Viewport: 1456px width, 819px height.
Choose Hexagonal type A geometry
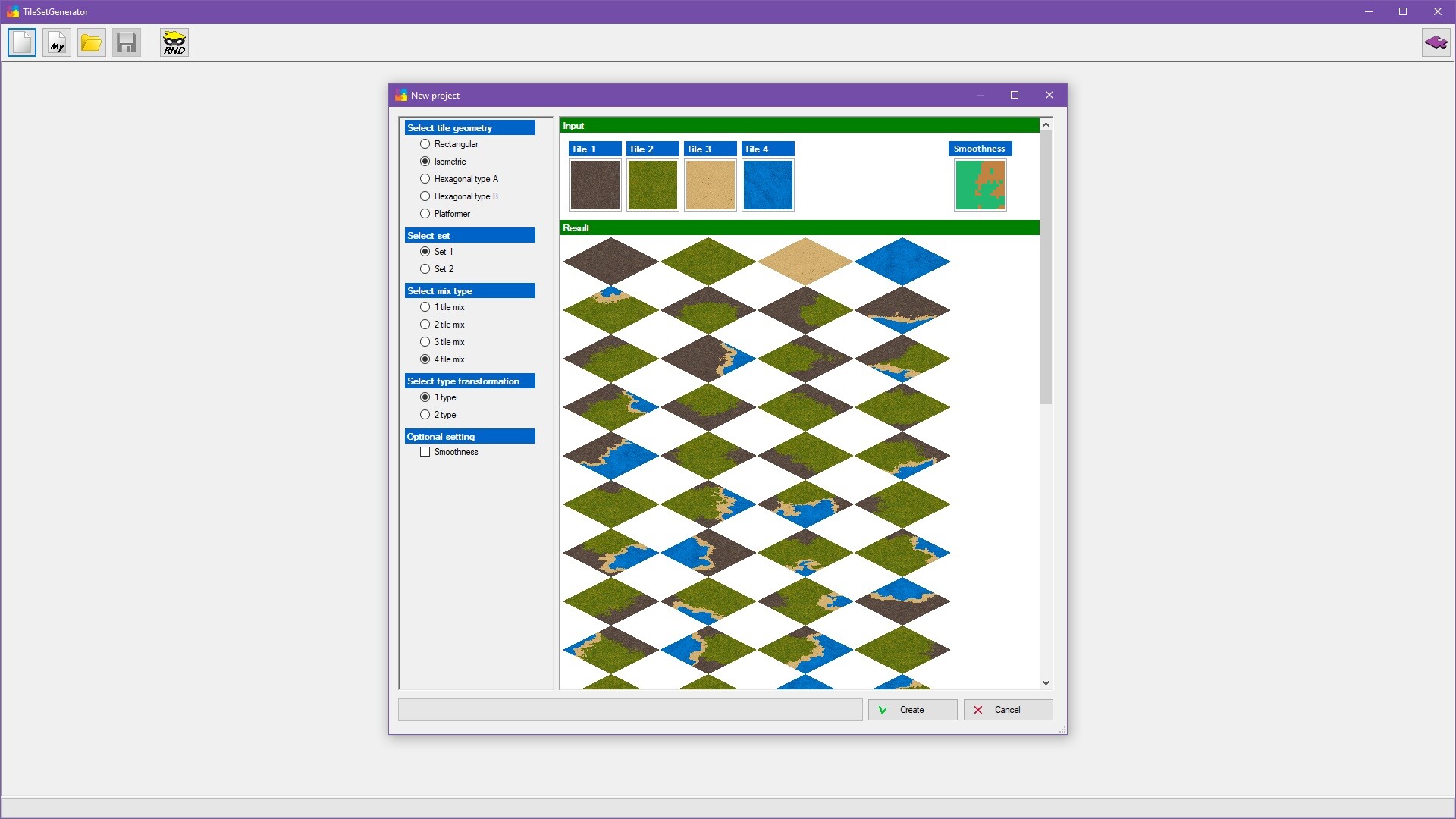425,178
